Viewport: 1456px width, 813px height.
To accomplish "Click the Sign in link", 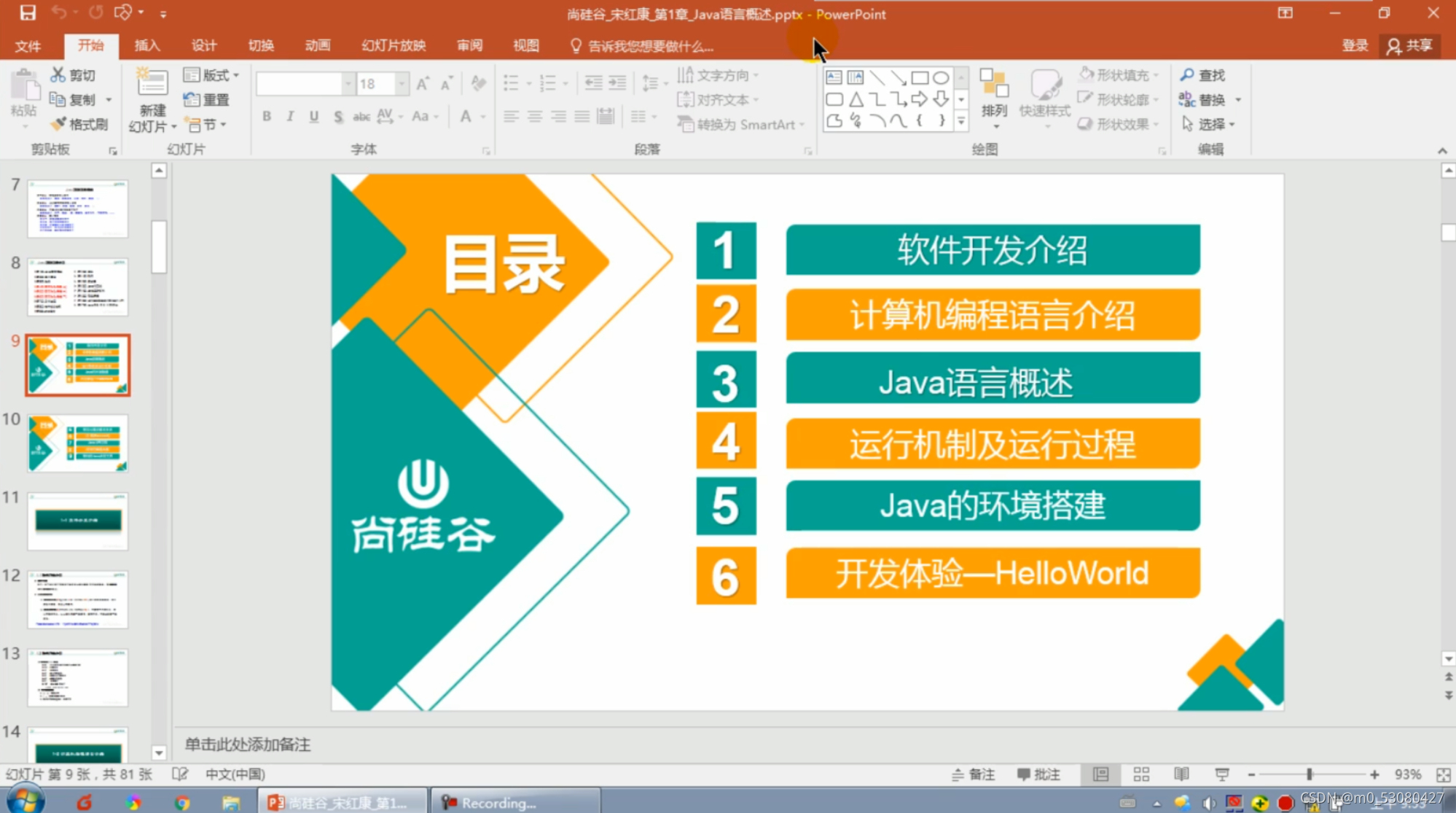I will point(1355,45).
